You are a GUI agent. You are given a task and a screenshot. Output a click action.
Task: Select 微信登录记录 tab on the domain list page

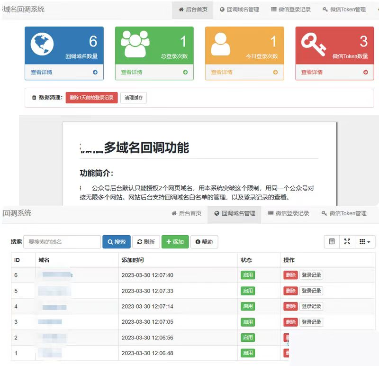(x=289, y=213)
